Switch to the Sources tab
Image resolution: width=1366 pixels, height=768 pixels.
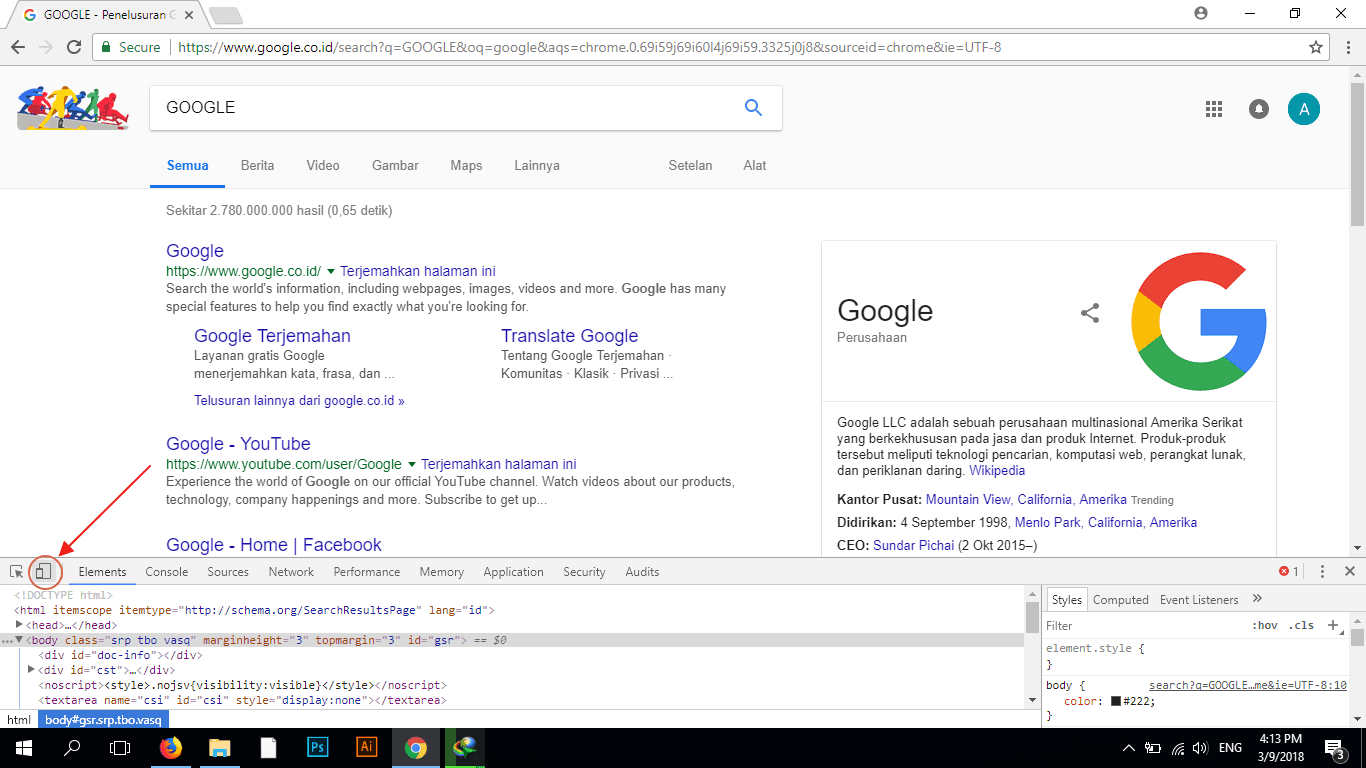pos(228,572)
